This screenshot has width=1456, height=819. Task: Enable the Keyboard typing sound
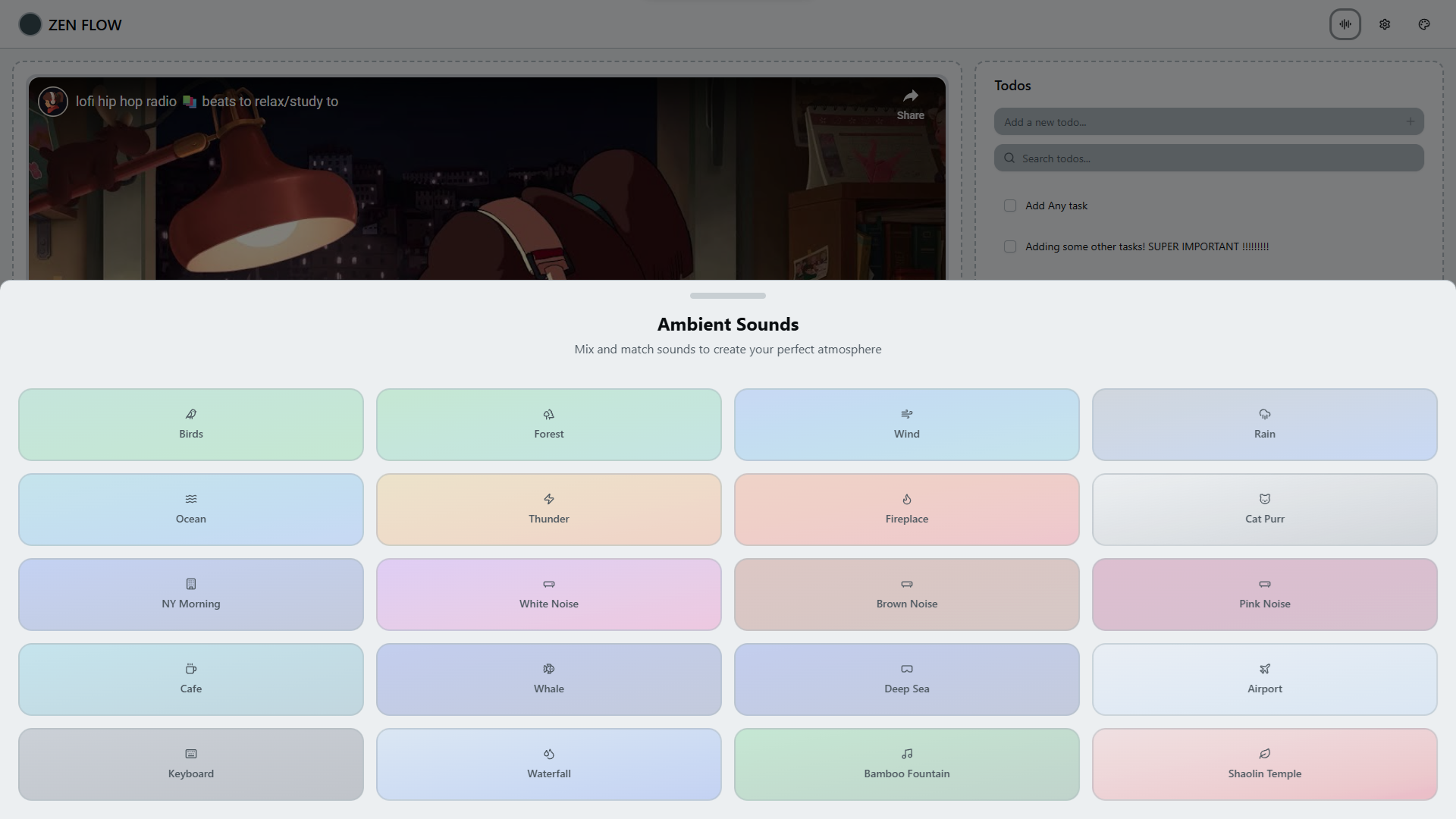coord(191,764)
